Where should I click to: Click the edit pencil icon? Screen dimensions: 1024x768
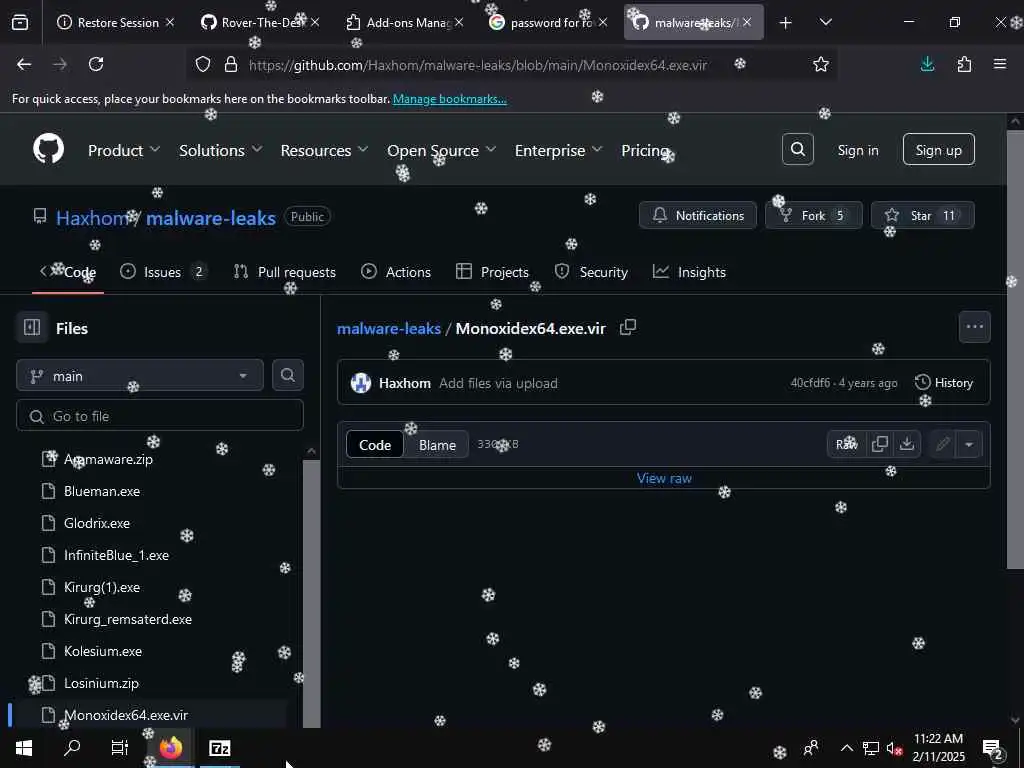942,444
